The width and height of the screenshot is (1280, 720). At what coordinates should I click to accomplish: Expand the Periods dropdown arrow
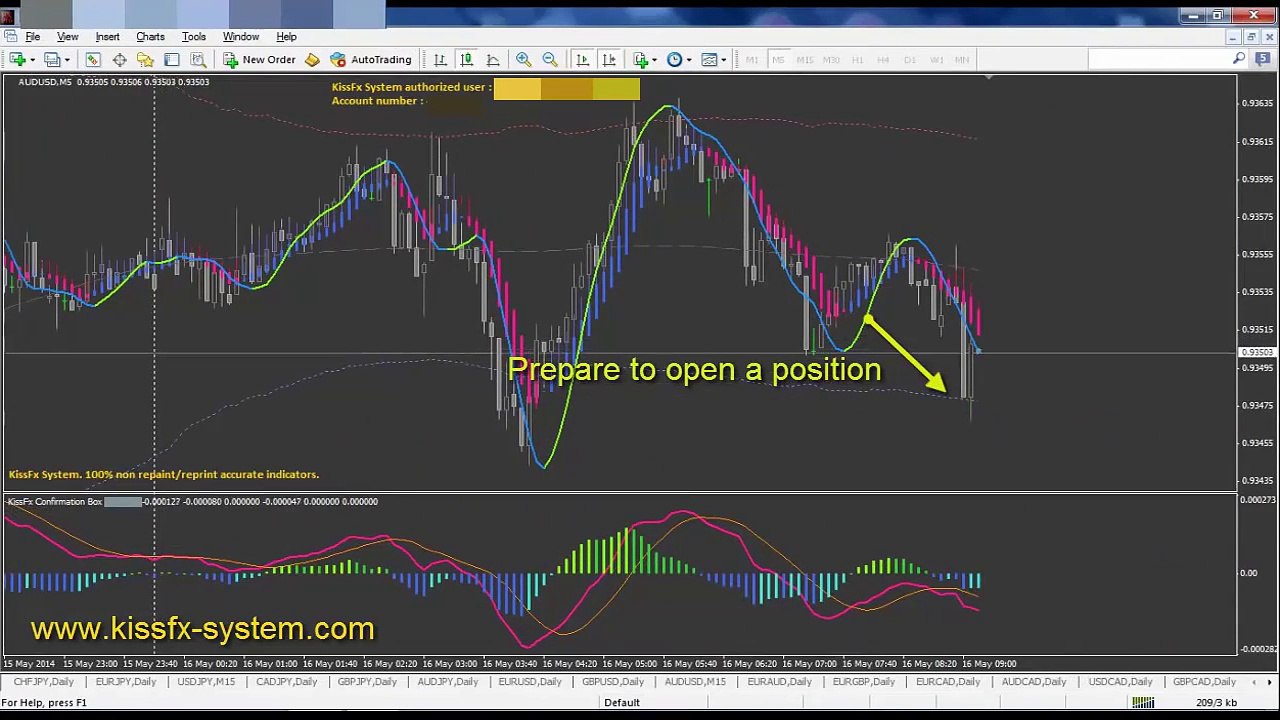click(689, 60)
